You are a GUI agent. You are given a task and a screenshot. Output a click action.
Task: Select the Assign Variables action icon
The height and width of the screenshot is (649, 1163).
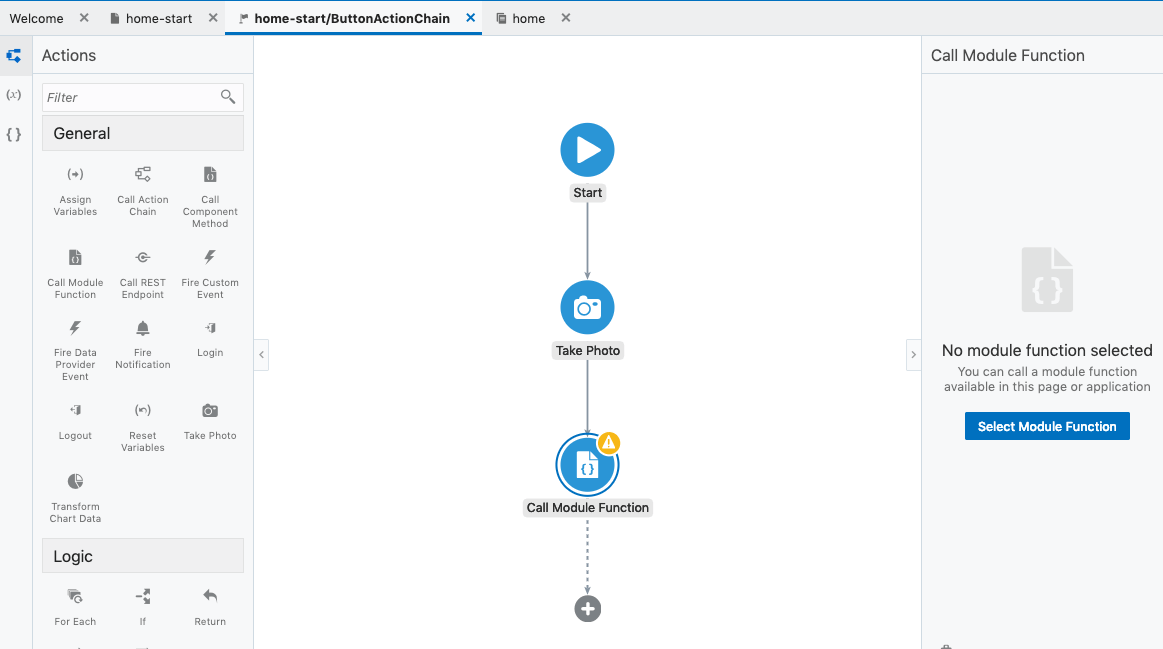75,175
